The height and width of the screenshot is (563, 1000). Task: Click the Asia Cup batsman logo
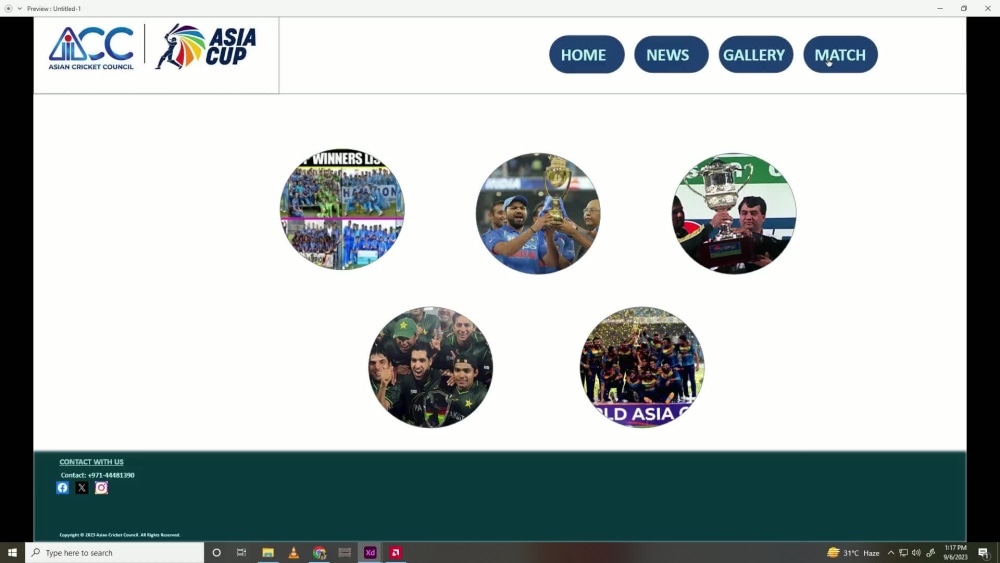coord(205,47)
